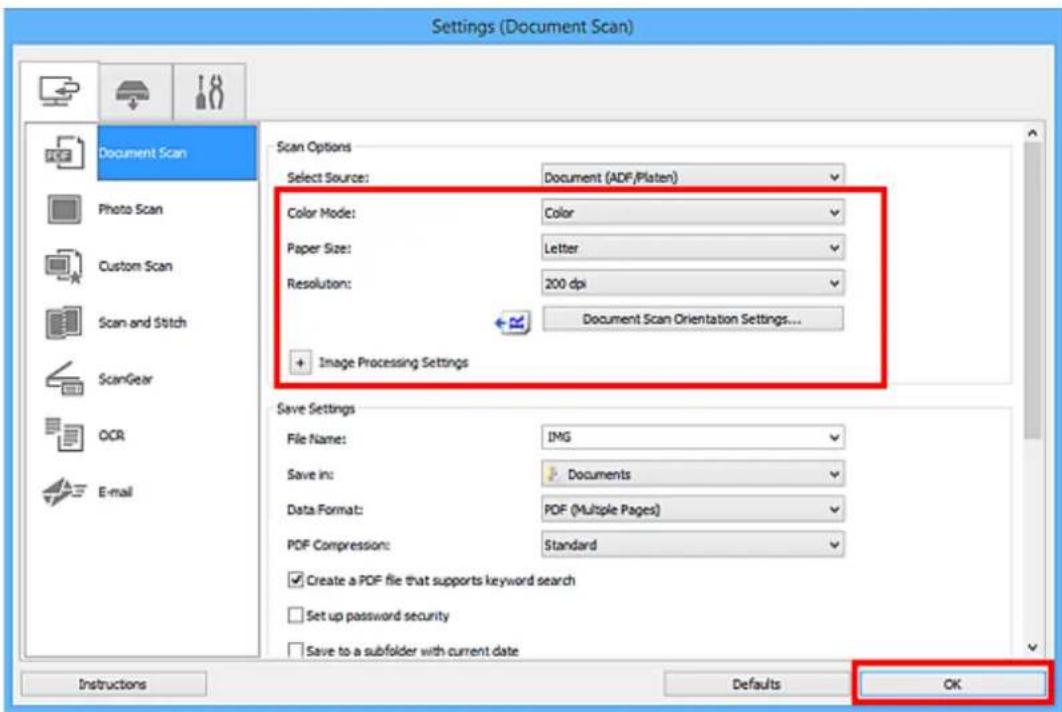Expand Image Processing Settings with the plus button
This screenshot has width=1062, height=712.
[x=299, y=362]
